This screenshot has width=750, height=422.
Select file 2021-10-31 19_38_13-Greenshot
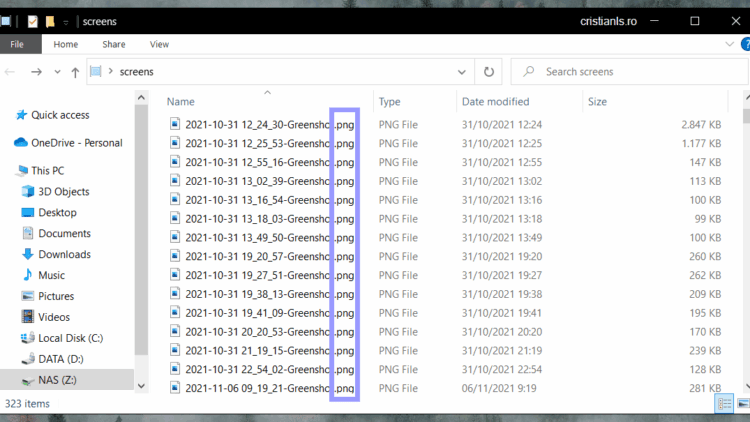[x=270, y=294]
